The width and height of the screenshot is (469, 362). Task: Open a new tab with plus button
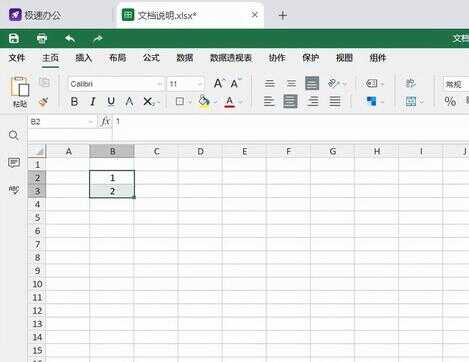point(283,15)
